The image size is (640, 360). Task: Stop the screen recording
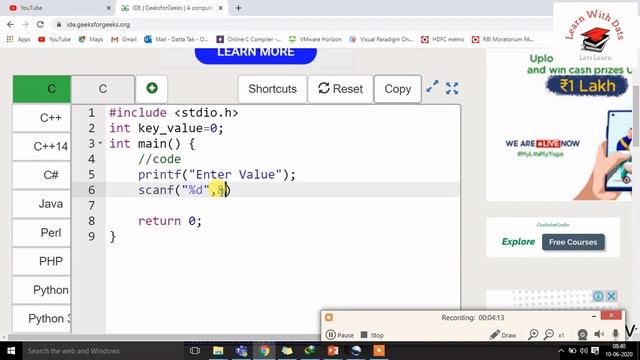click(x=372, y=335)
